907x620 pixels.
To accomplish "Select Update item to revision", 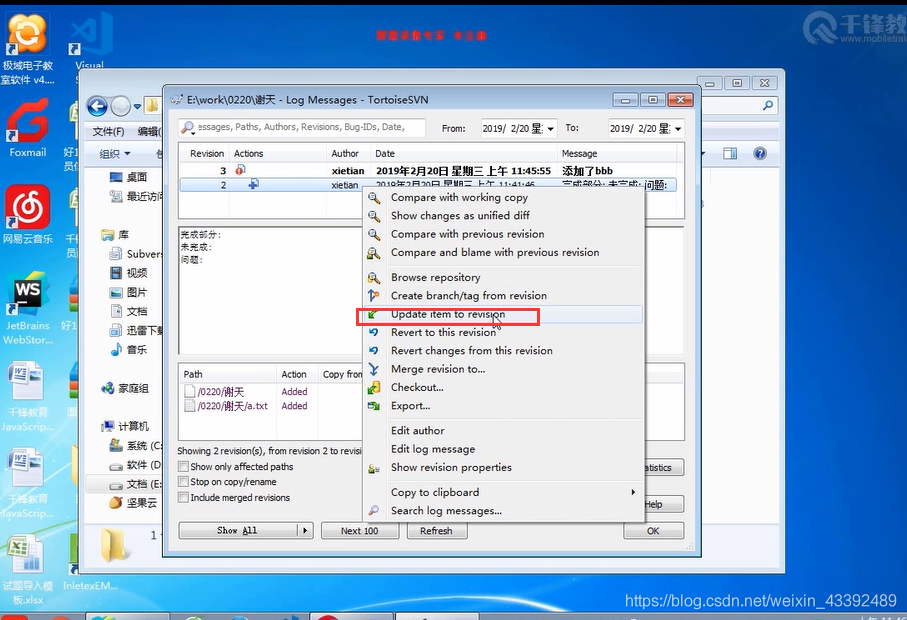I will (448, 314).
